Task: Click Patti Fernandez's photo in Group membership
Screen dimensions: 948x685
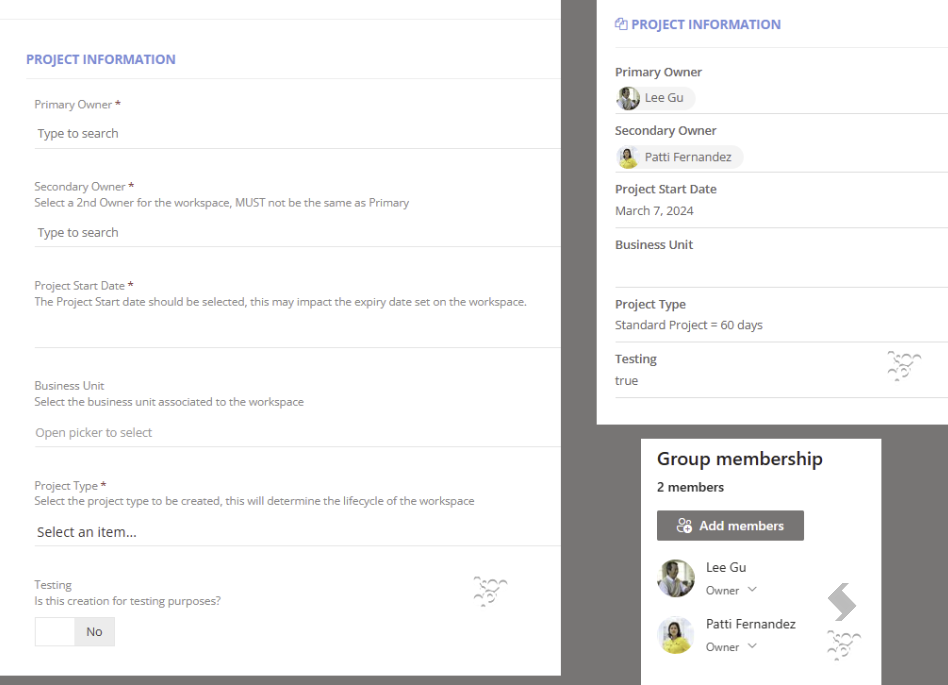Action: pos(676,635)
